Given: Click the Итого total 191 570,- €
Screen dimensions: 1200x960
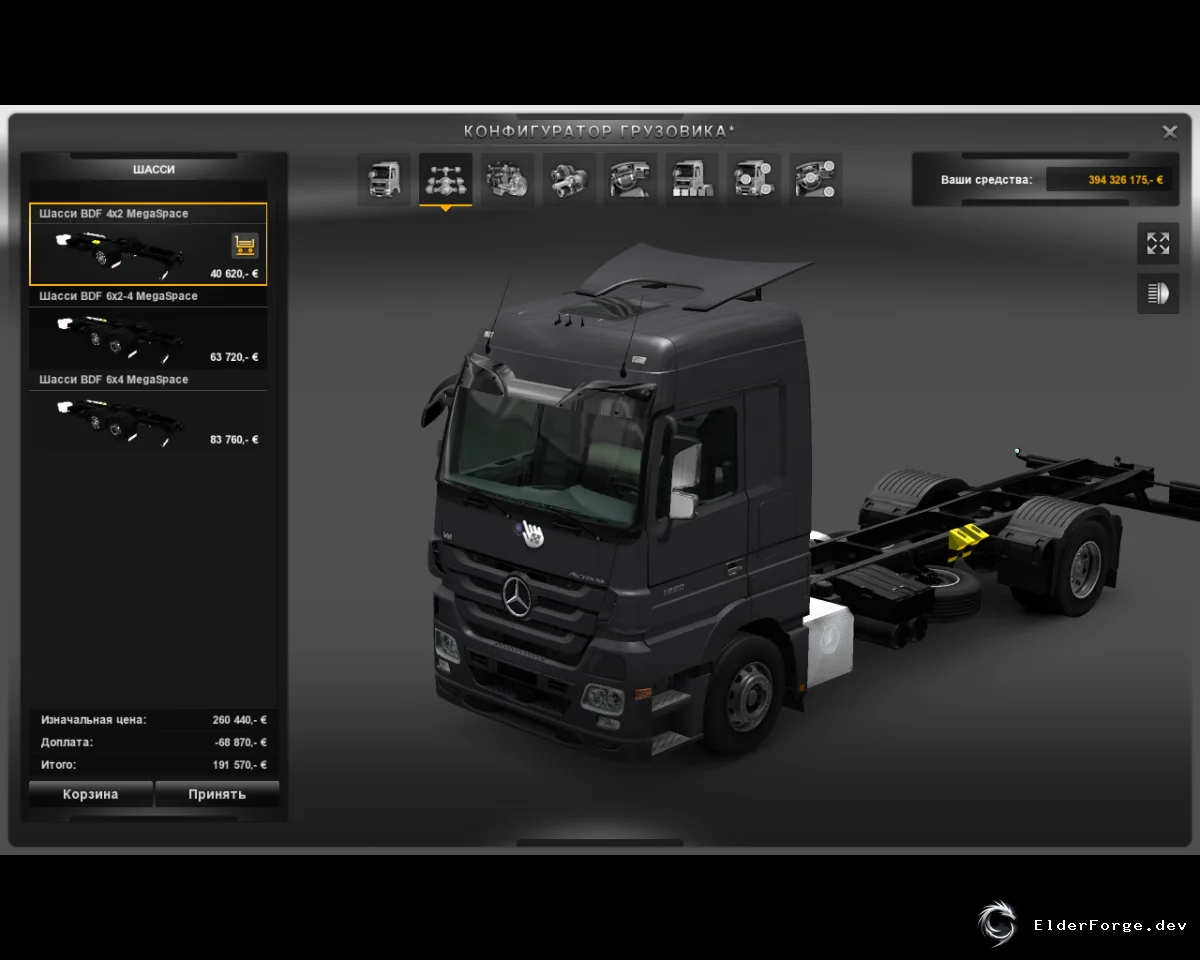Looking at the screenshot, I should coord(240,765).
